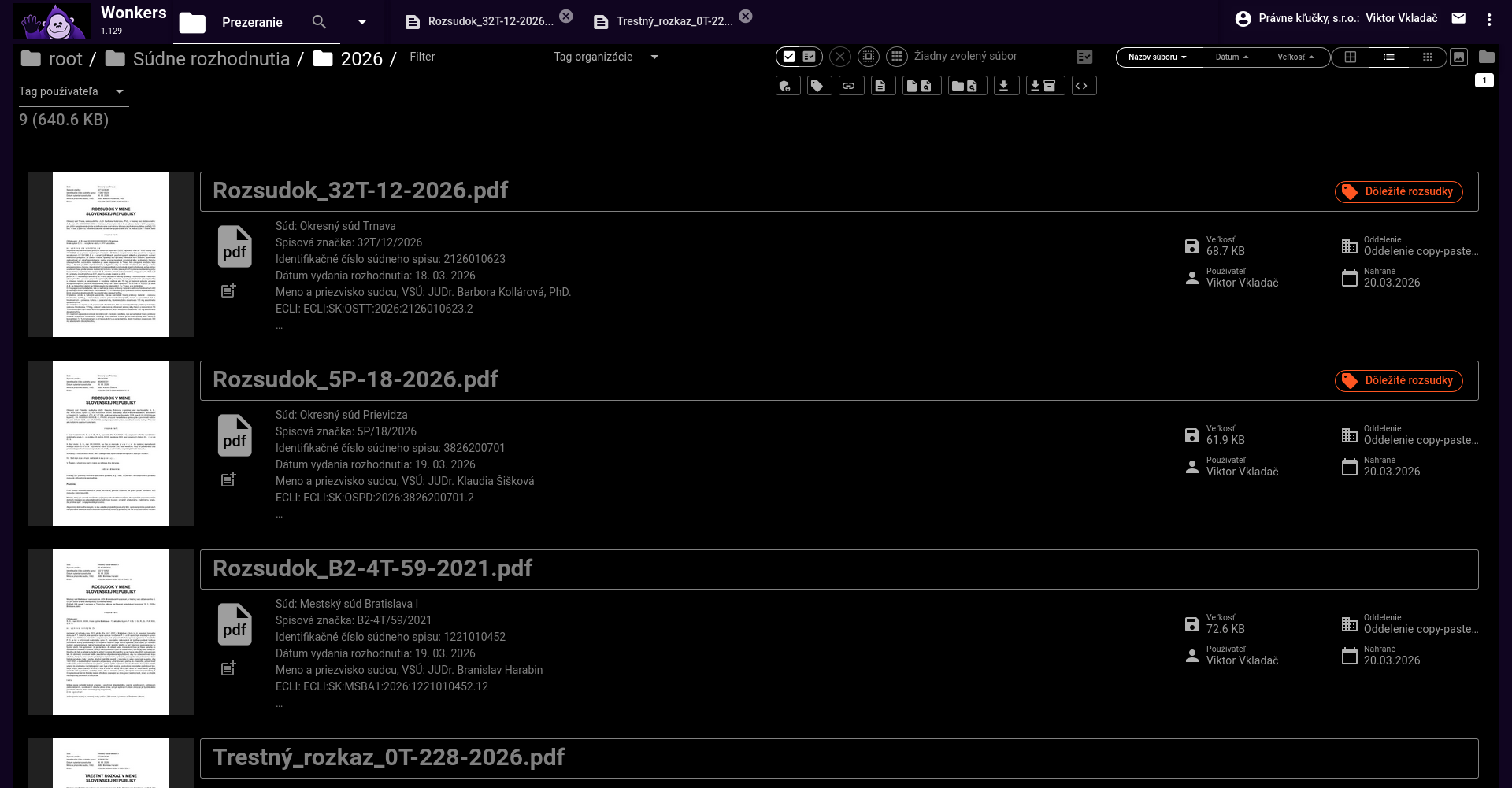Click Dôležité rozsudky tag on Rozsudok_5P-18-2026

click(x=1399, y=381)
